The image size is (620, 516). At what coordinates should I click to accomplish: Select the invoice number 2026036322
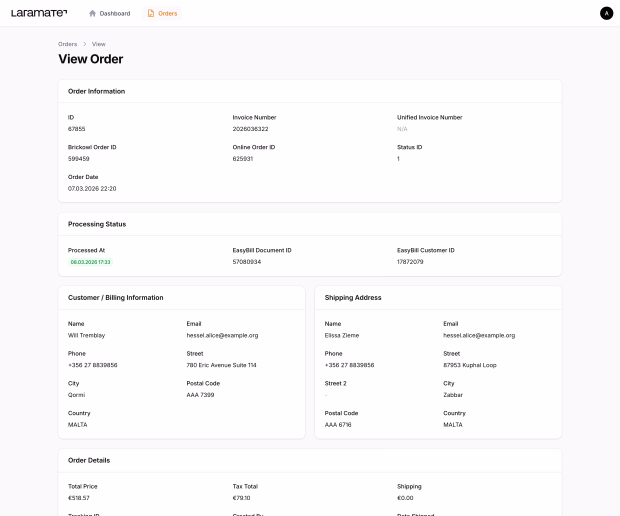tap(250, 129)
